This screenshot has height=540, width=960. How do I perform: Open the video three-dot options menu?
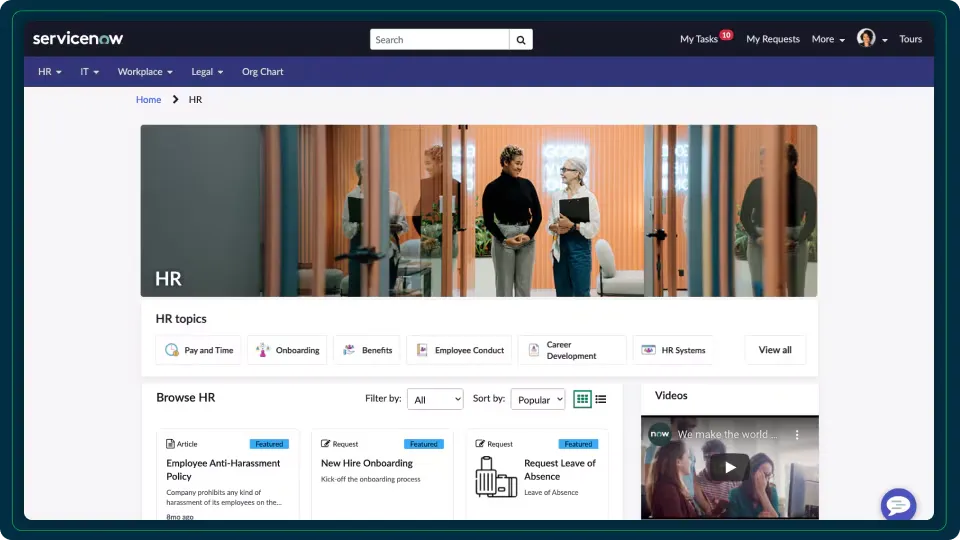coord(797,435)
